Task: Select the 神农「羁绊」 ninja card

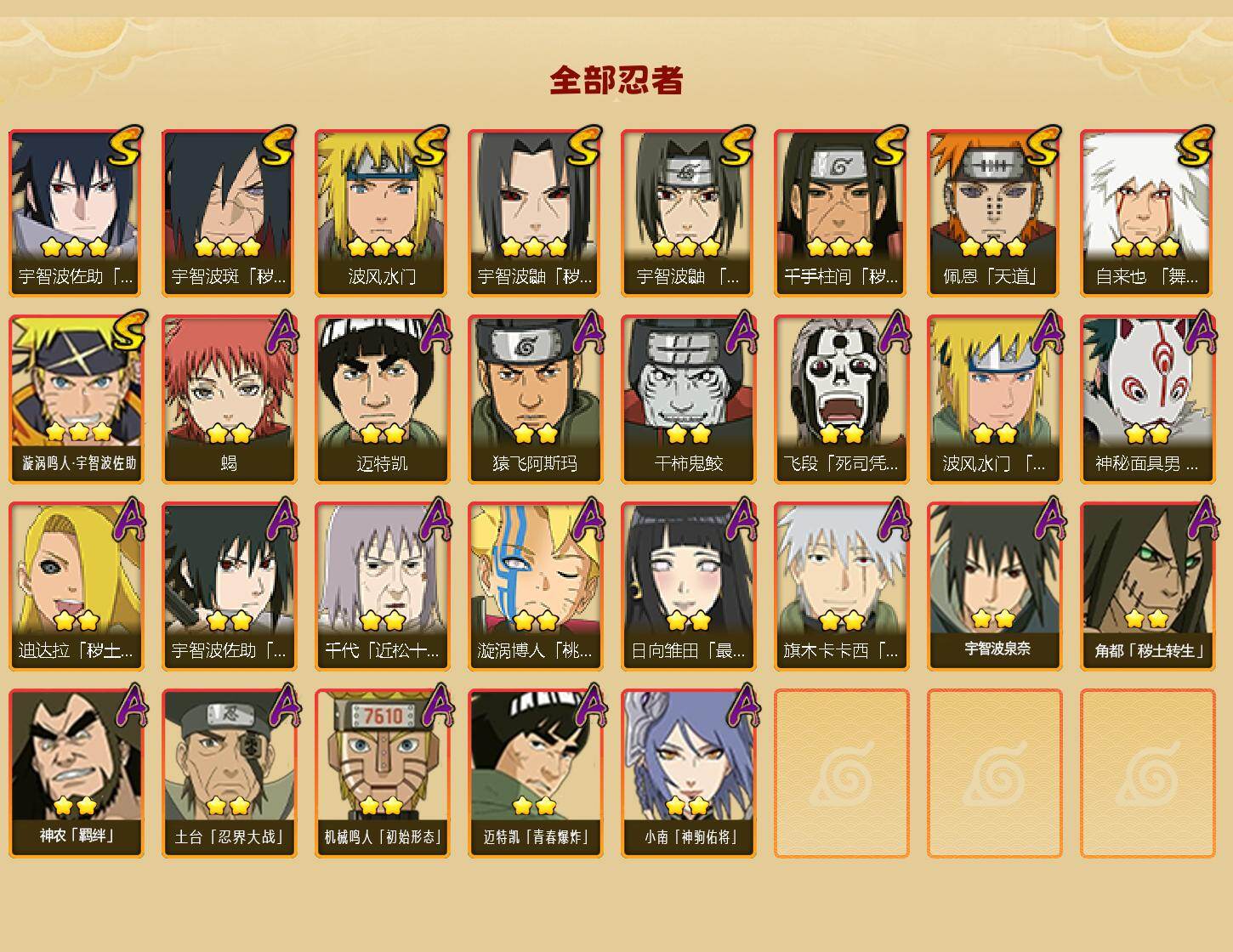Action: pyautogui.click(x=77, y=773)
